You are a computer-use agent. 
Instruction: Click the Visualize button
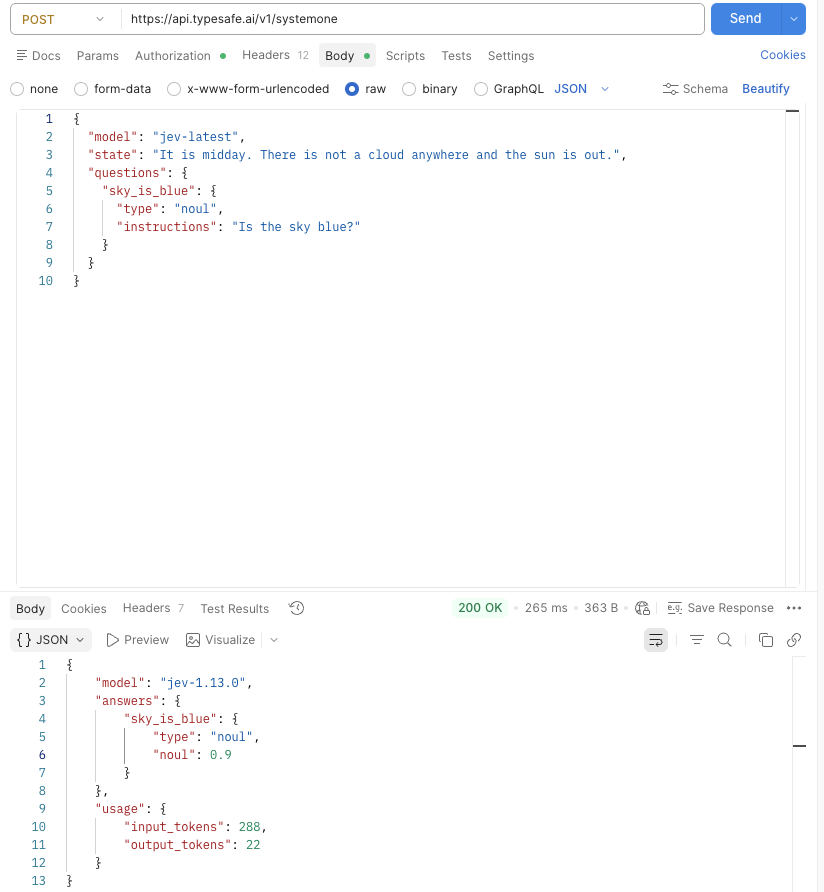click(x=220, y=640)
